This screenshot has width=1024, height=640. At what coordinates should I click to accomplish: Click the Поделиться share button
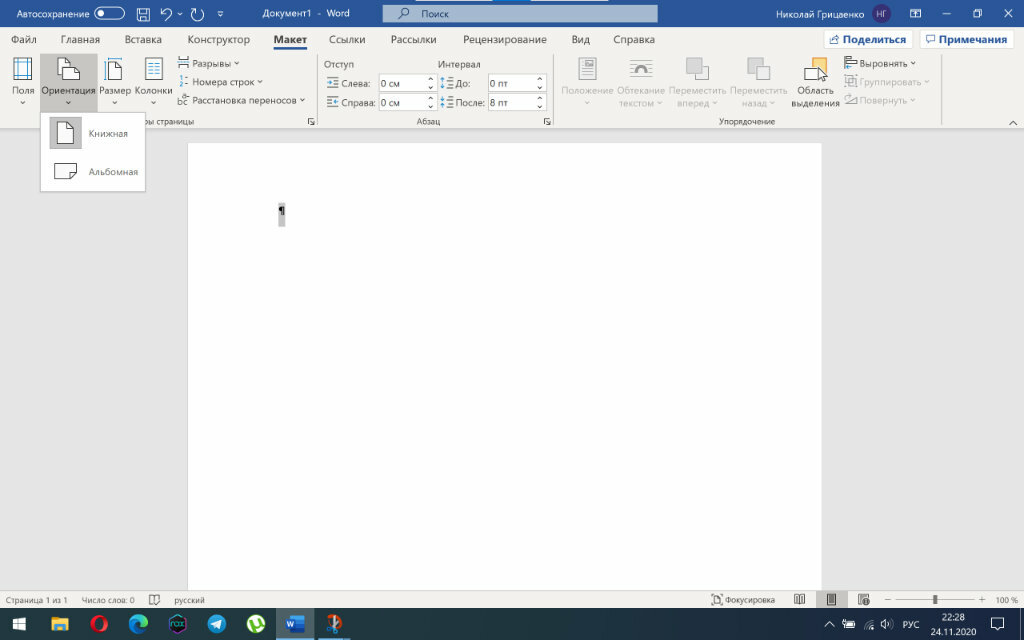coord(866,40)
